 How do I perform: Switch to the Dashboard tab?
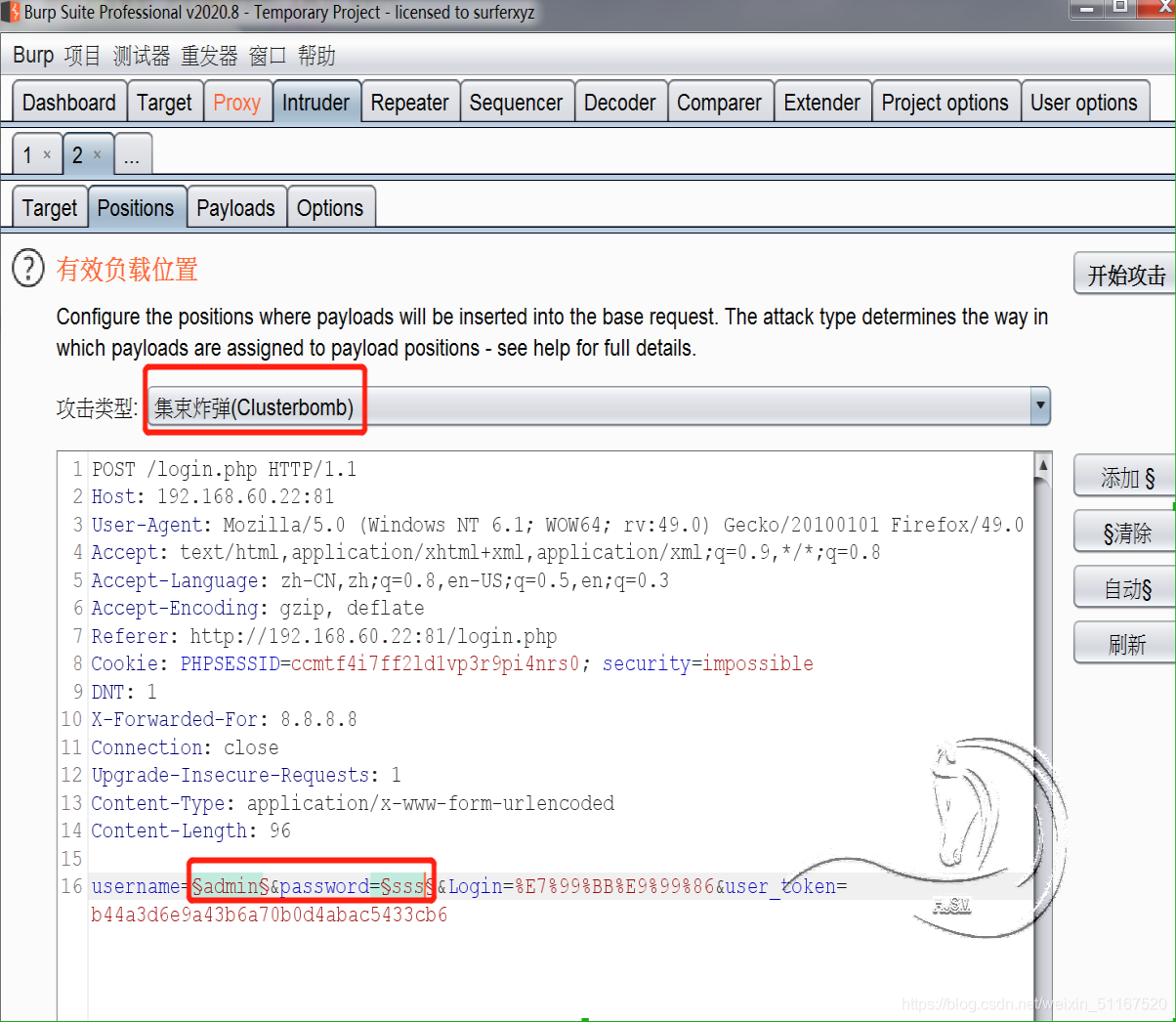coord(69,102)
